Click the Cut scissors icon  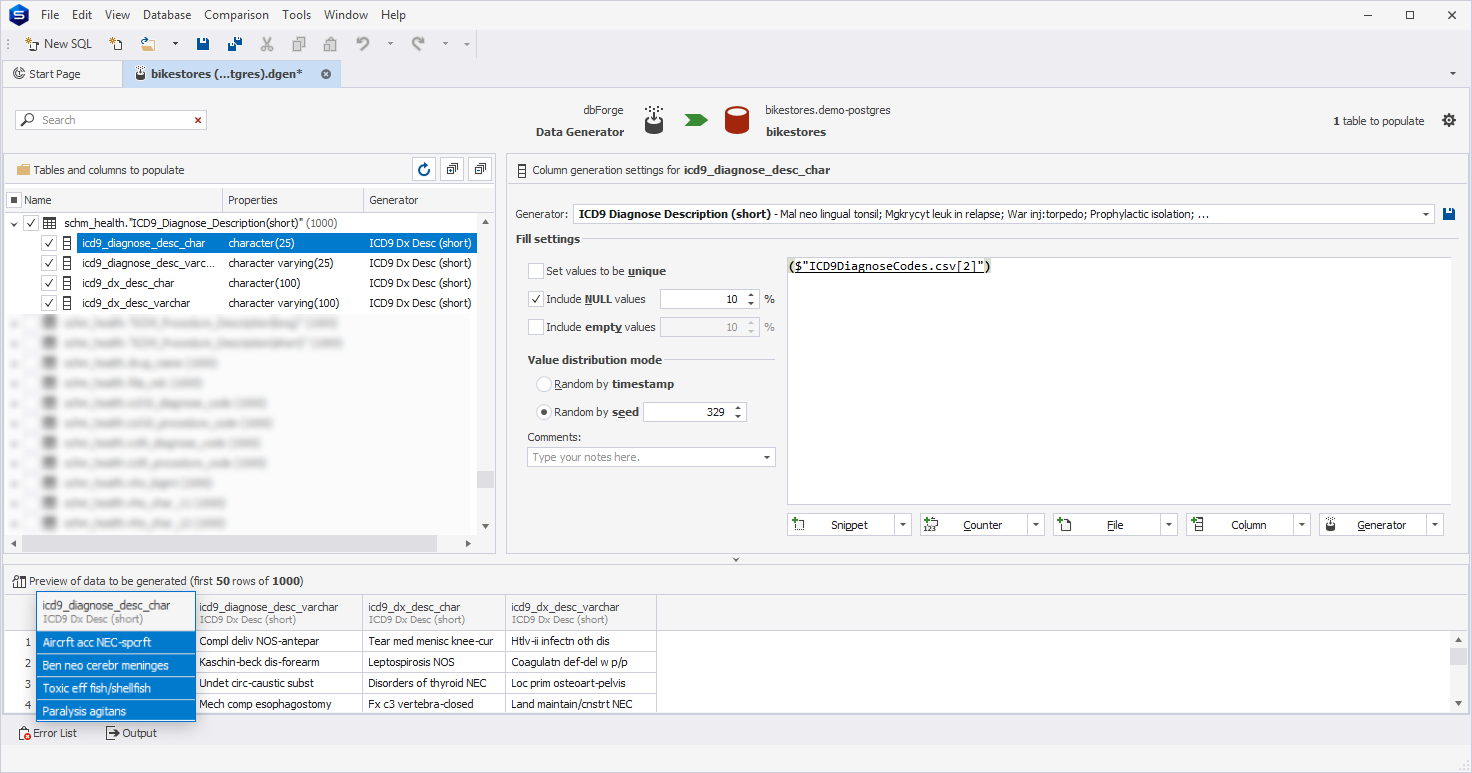point(267,44)
